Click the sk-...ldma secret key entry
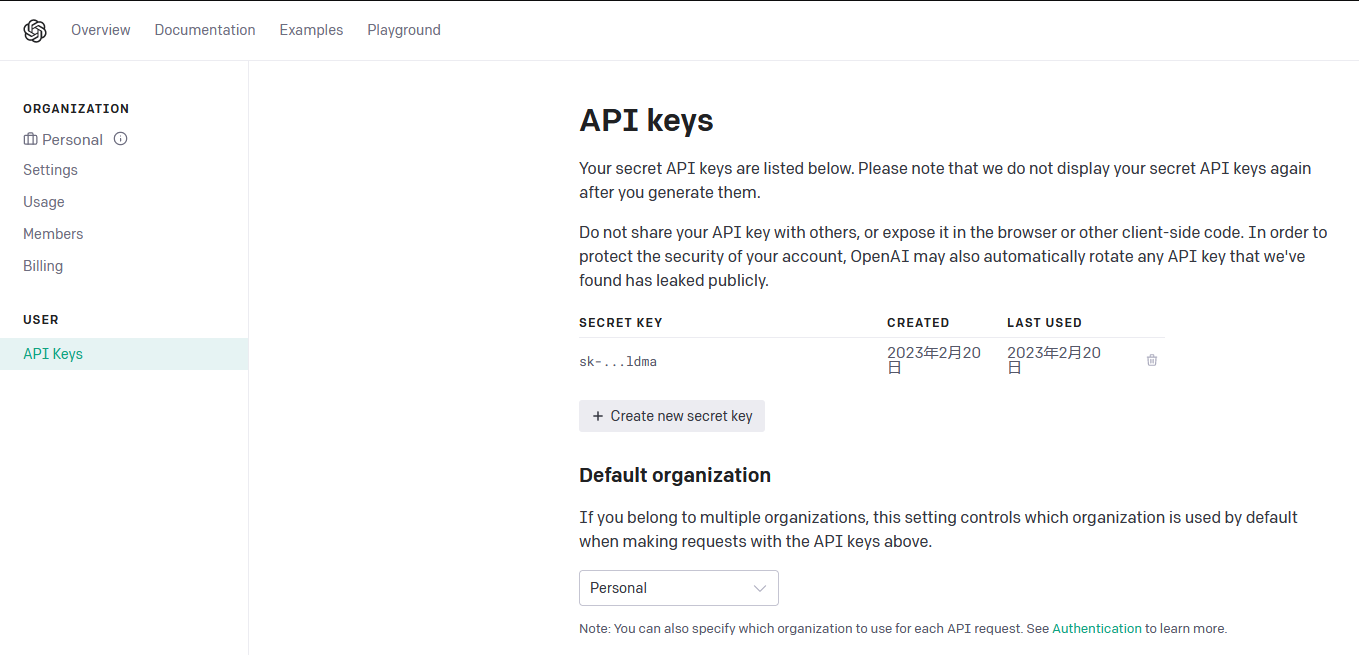 (618, 362)
